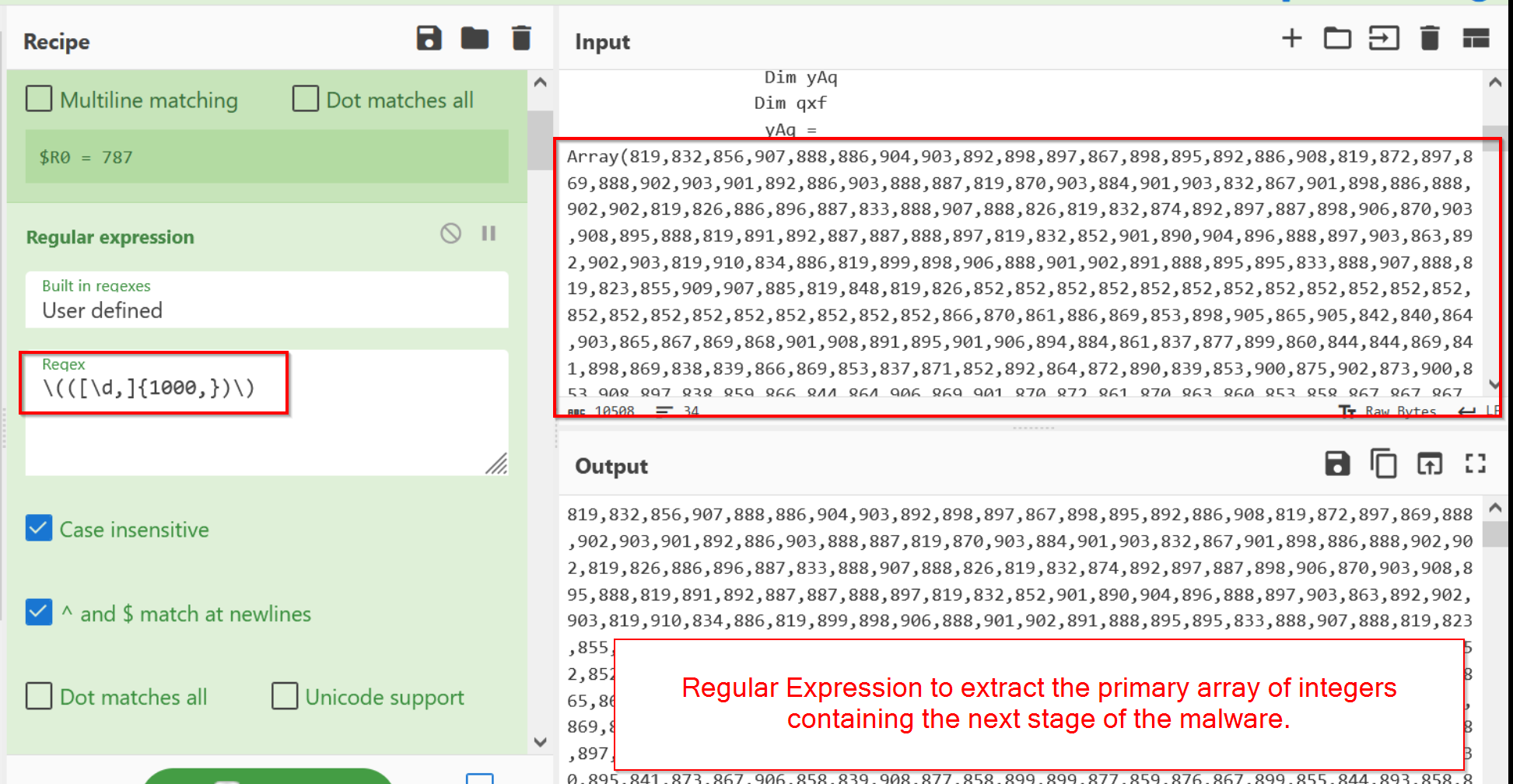Copy the raw output to clipboard
The width and height of the screenshot is (1513, 784).
coord(1384,464)
